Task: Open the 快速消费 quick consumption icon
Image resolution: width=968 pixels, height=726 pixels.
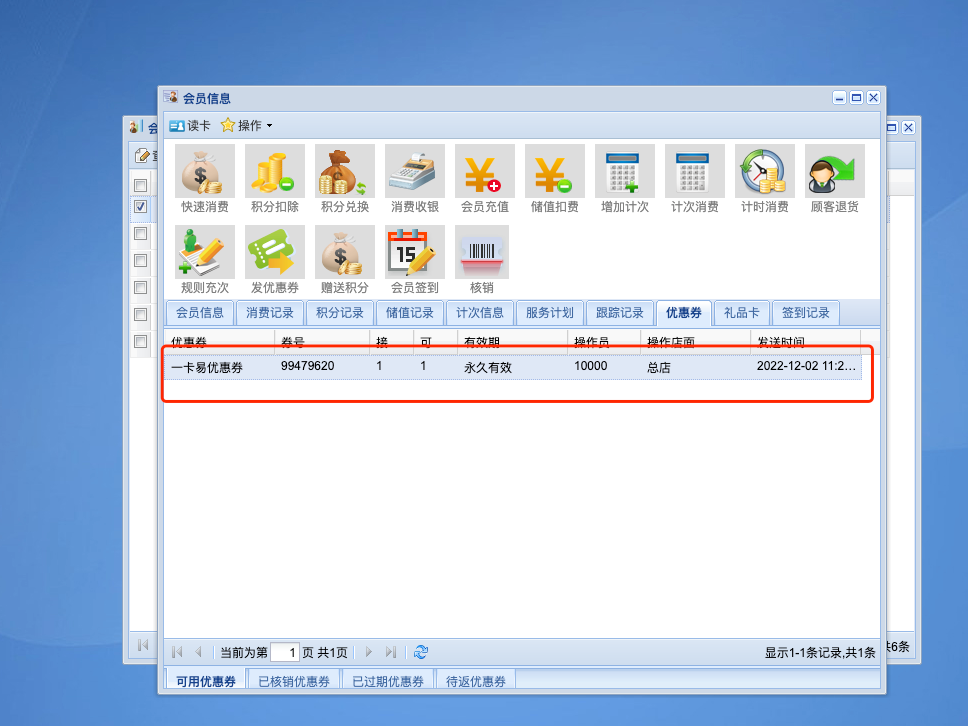Action: 205,179
